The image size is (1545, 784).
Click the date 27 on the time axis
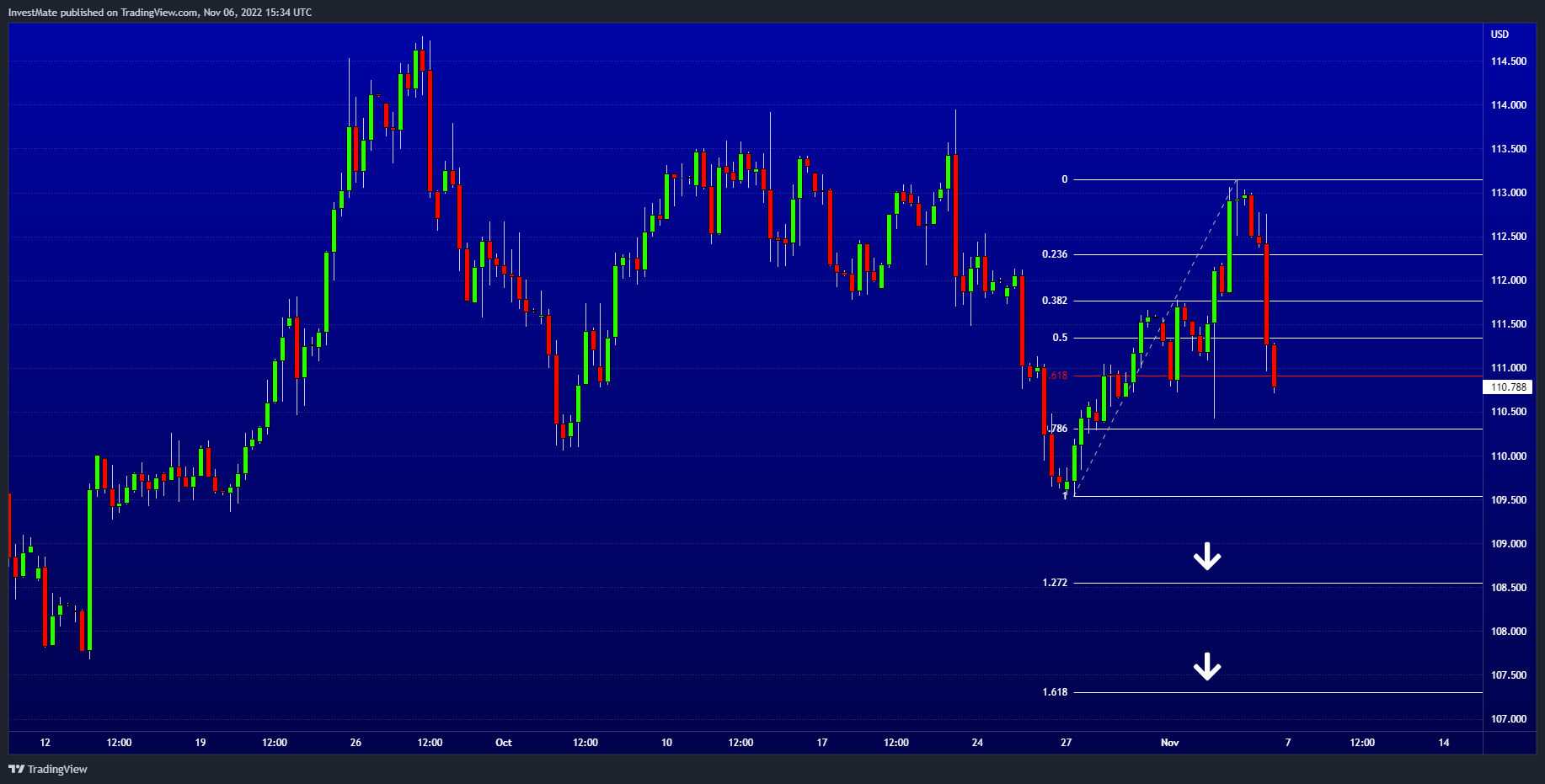pyautogui.click(x=1067, y=743)
